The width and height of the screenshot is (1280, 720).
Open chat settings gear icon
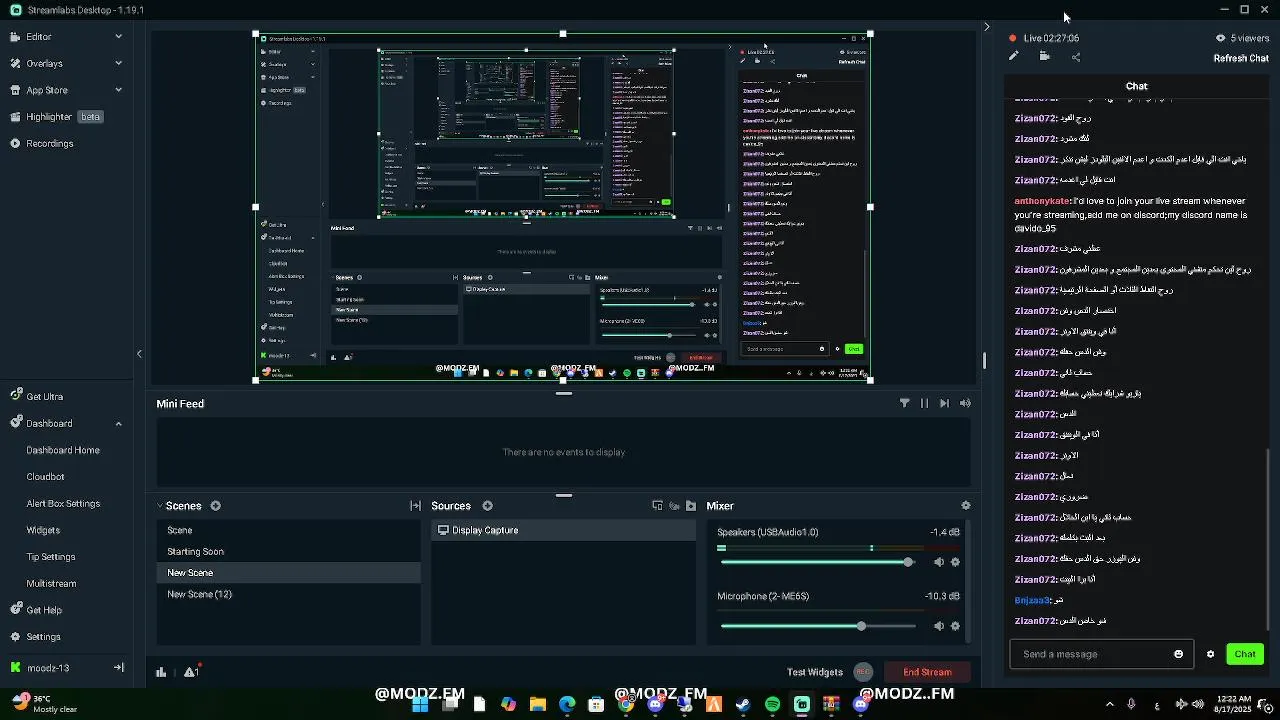pyautogui.click(x=1210, y=654)
